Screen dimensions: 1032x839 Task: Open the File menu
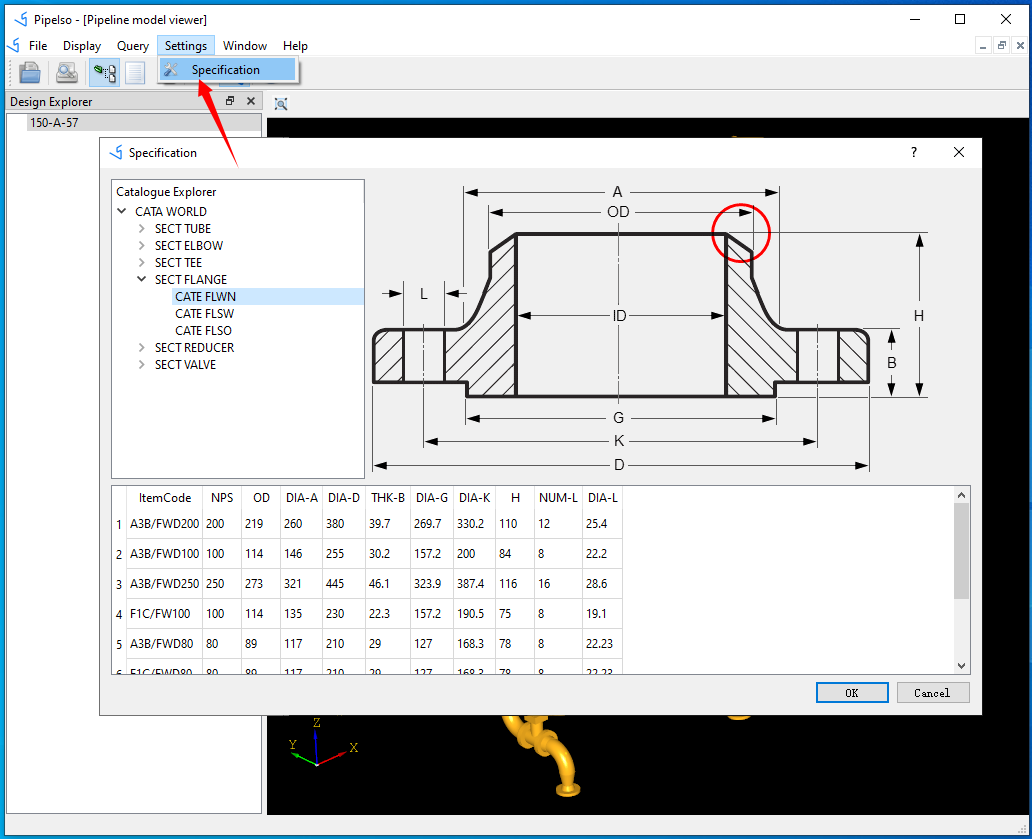coord(38,45)
